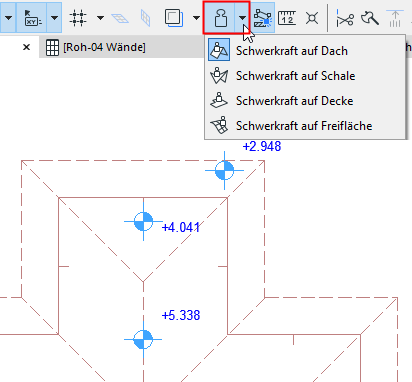Click the overlapping squares offset icon
Screen dimensions: 412x382
pyautogui.click(x=174, y=18)
